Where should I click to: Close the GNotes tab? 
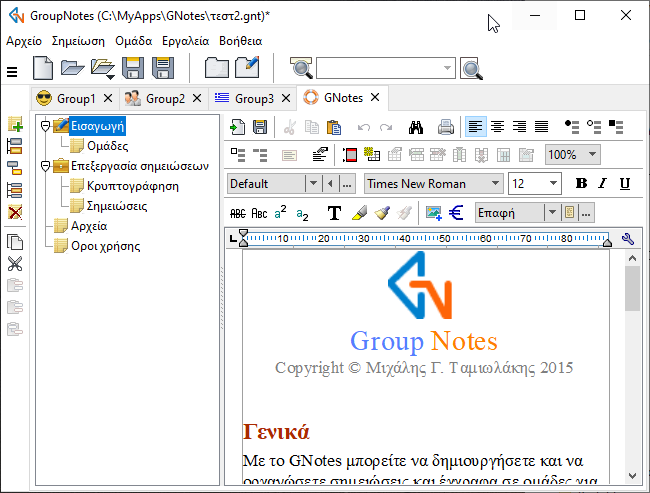[375, 97]
